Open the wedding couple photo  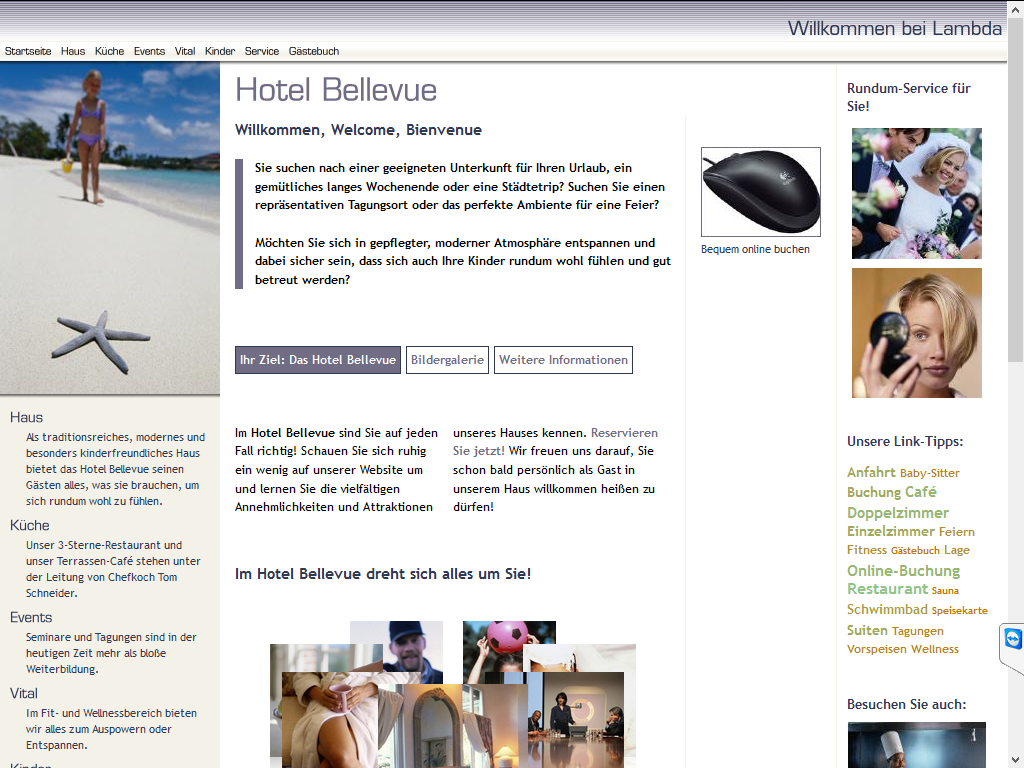pyautogui.click(x=917, y=193)
